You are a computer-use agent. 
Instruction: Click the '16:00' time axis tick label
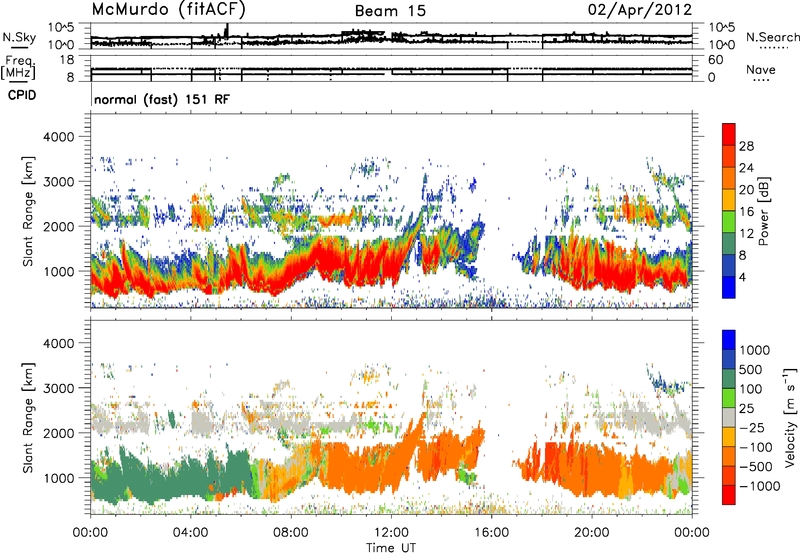(x=491, y=533)
